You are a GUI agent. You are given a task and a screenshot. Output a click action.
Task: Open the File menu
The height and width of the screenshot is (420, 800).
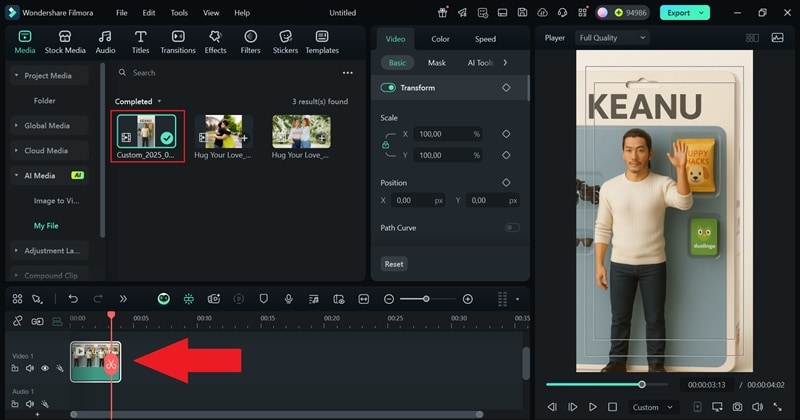pos(121,13)
